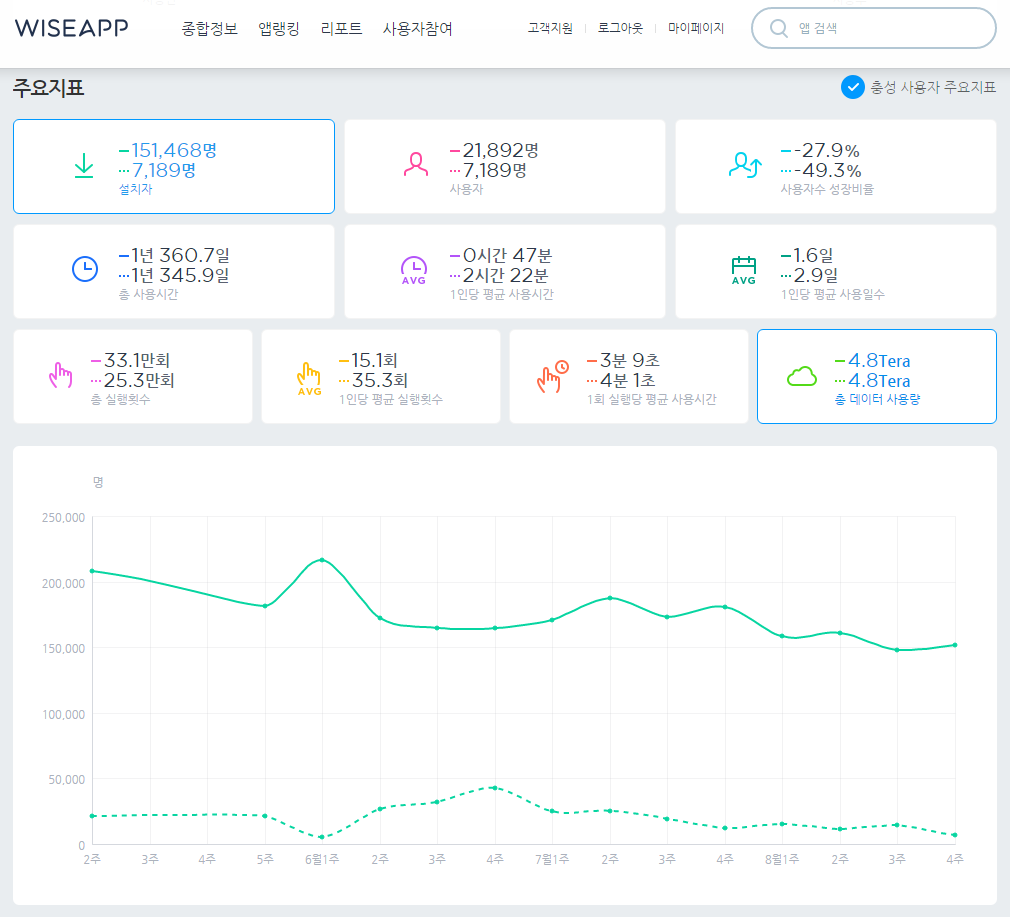Click the green download icon for 설치자
Image resolution: width=1010 pixels, height=917 pixels.
point(84,166)
